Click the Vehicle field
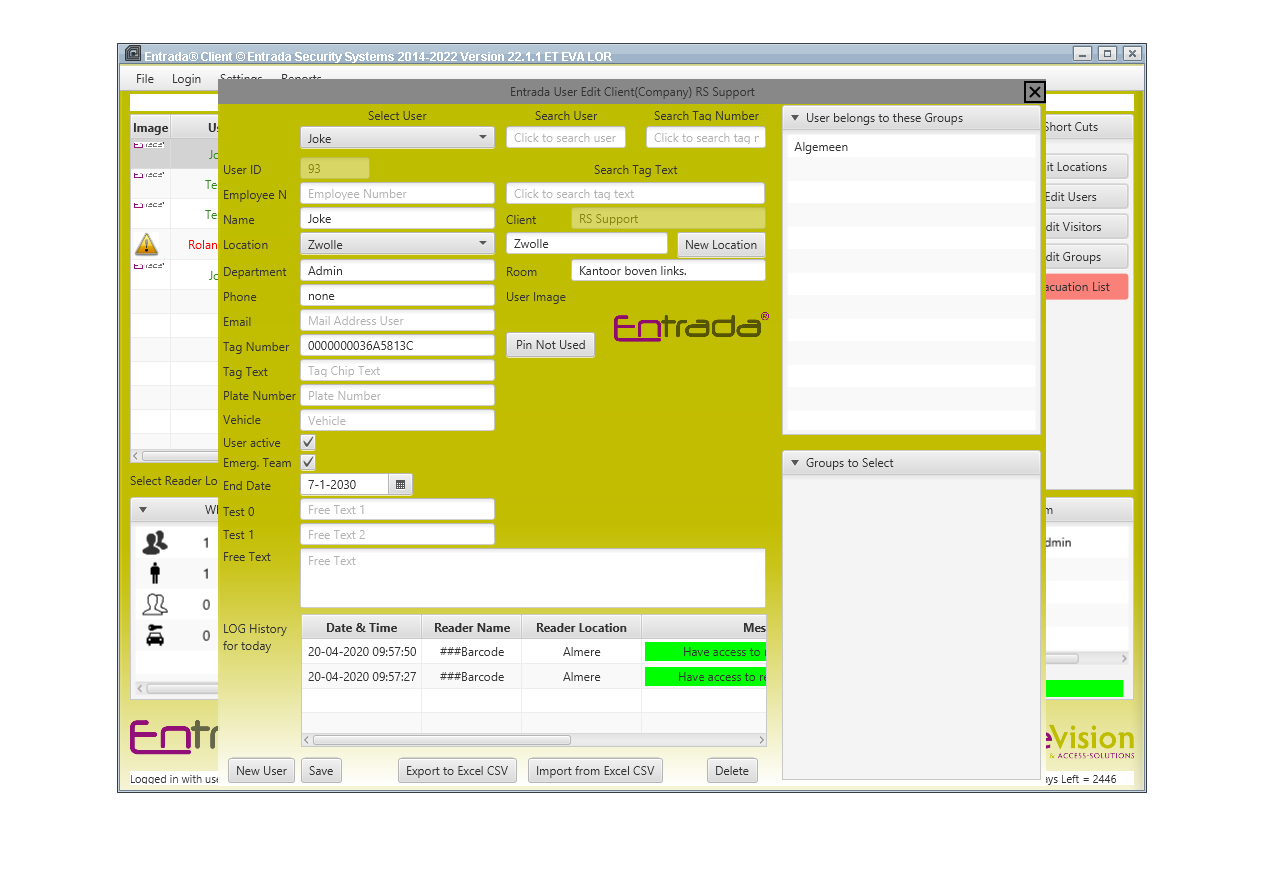This screenshot has height=880, width=1263. tap(397, 421)
